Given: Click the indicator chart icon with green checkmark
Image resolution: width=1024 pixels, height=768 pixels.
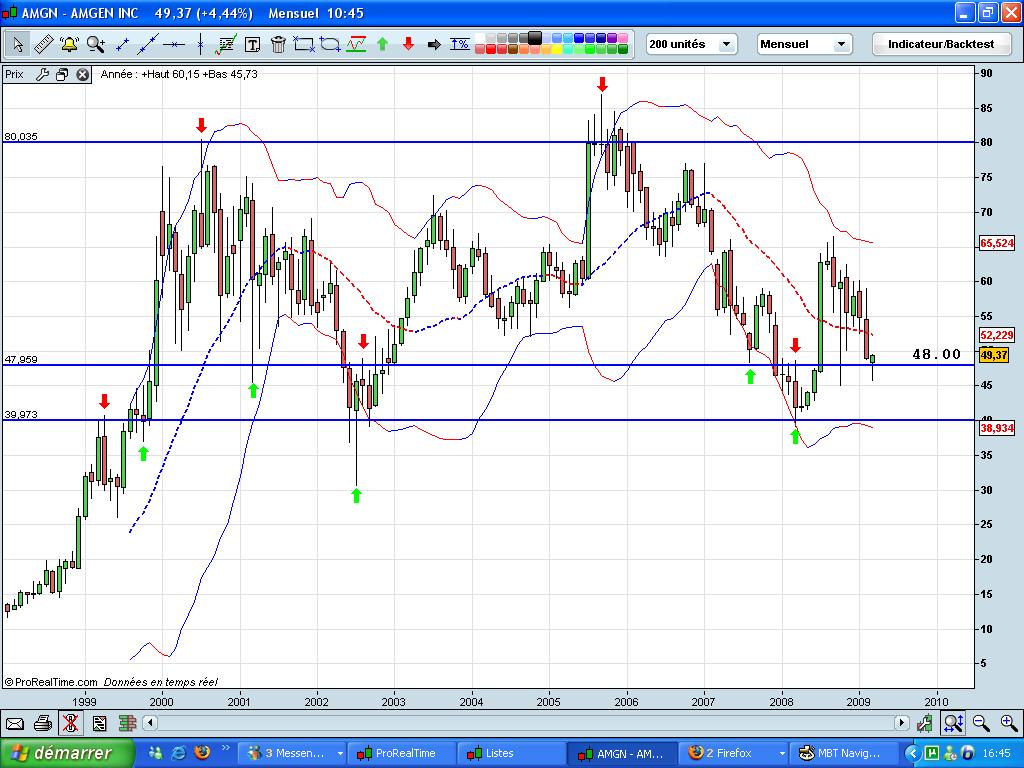Looking at the screenshot, I should [x=226, y=44].
